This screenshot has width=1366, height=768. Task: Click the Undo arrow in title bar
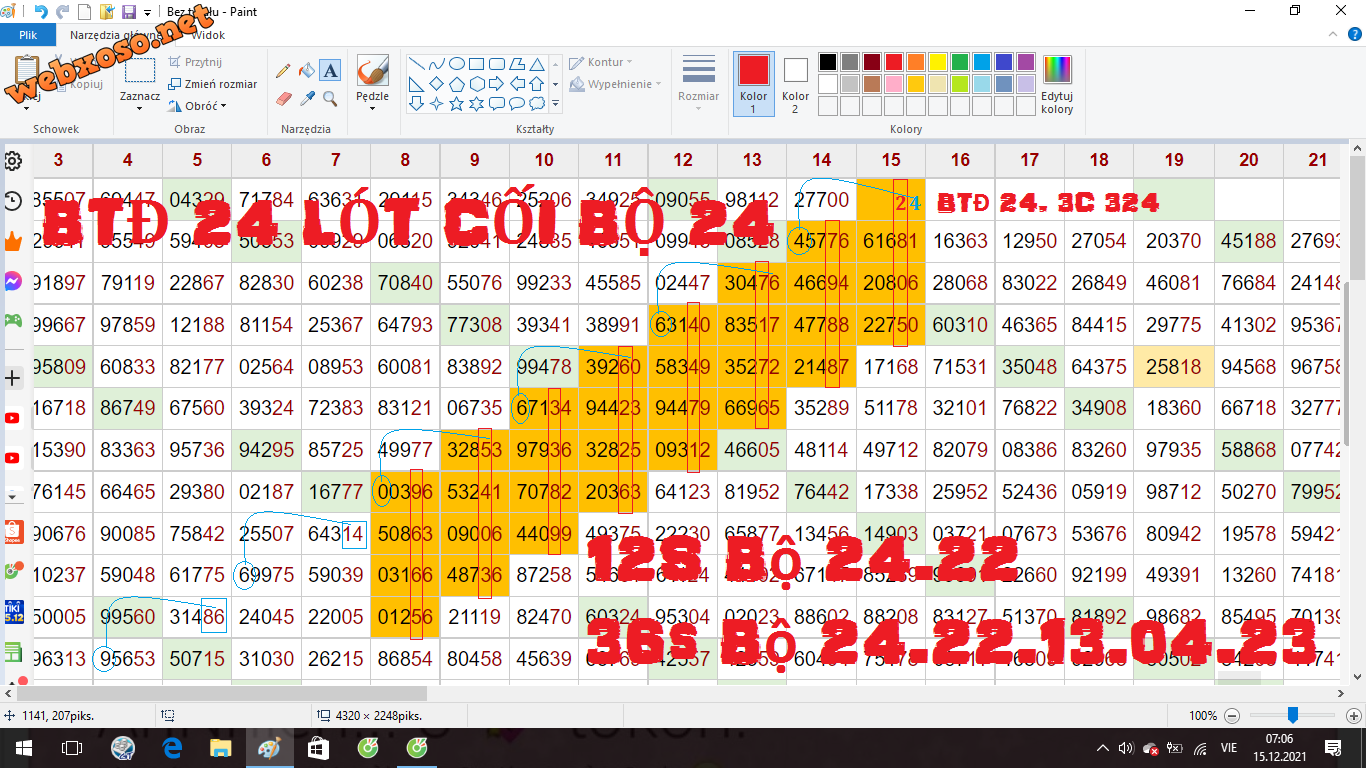pos(41,12)
